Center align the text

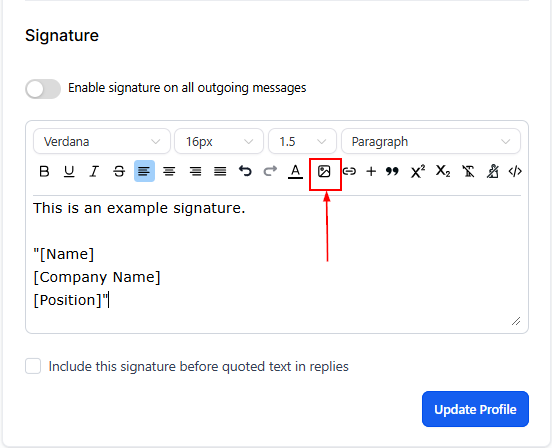click(169, 171)
